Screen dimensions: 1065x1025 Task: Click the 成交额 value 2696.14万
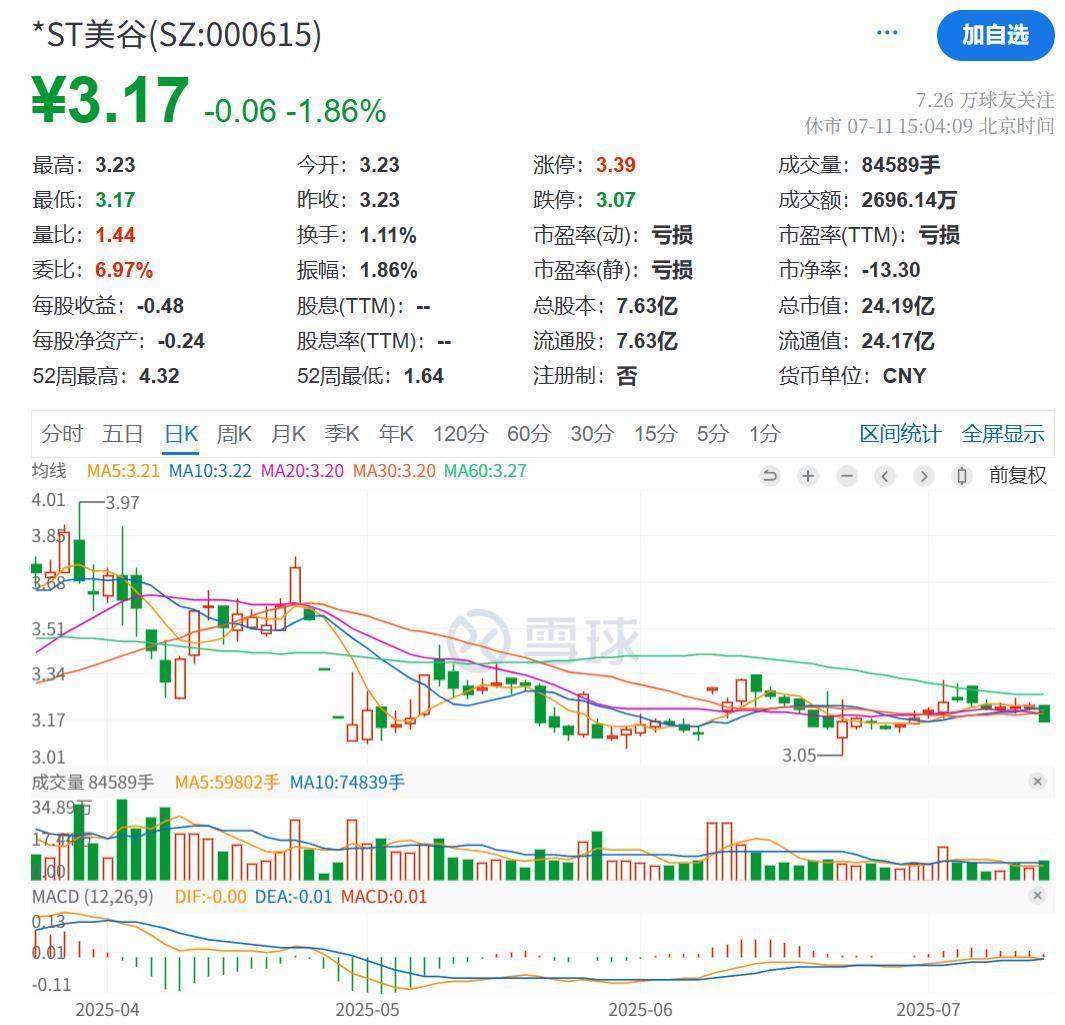[909, 200]
